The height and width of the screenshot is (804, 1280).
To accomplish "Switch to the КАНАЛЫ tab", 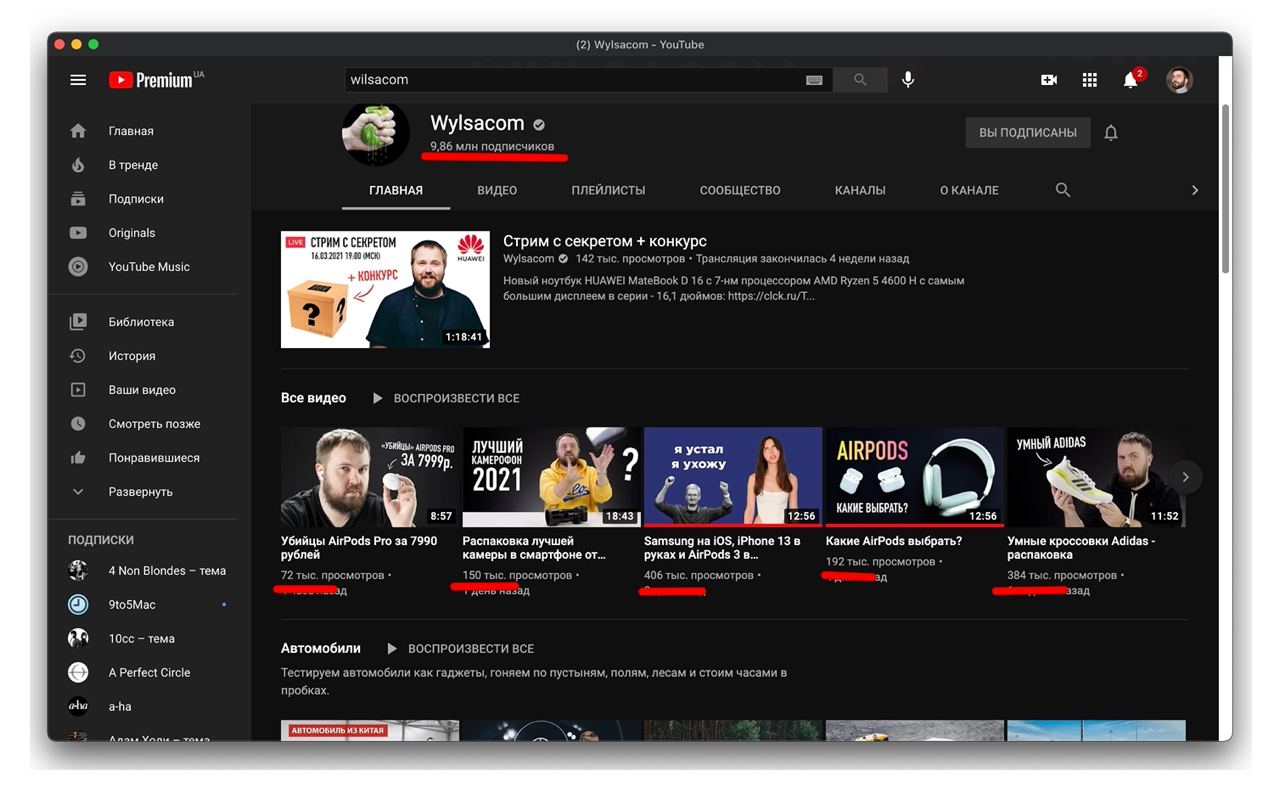I will (x=860, y=190).
